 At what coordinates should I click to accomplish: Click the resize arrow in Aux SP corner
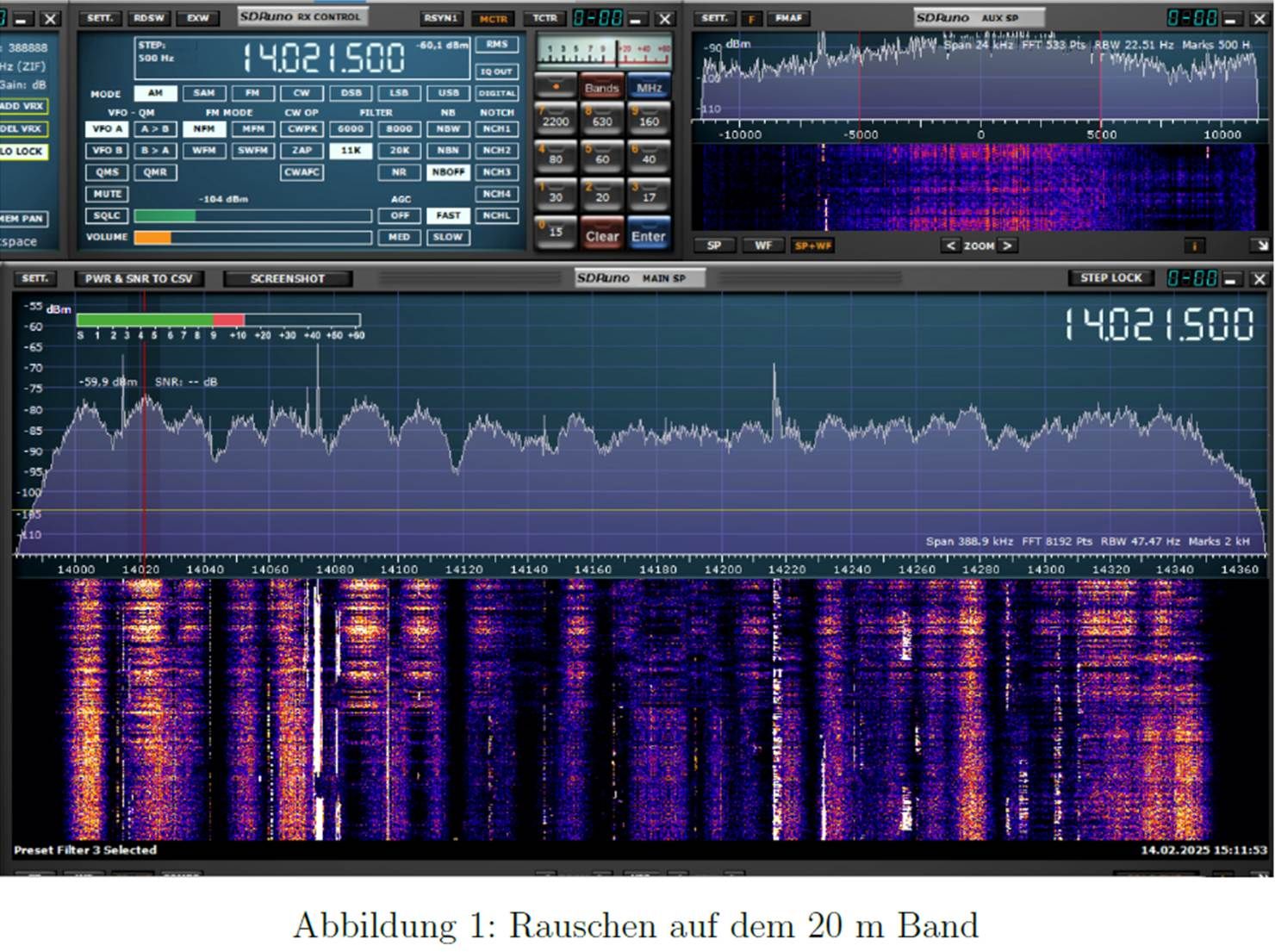[x=1261, y=246]
